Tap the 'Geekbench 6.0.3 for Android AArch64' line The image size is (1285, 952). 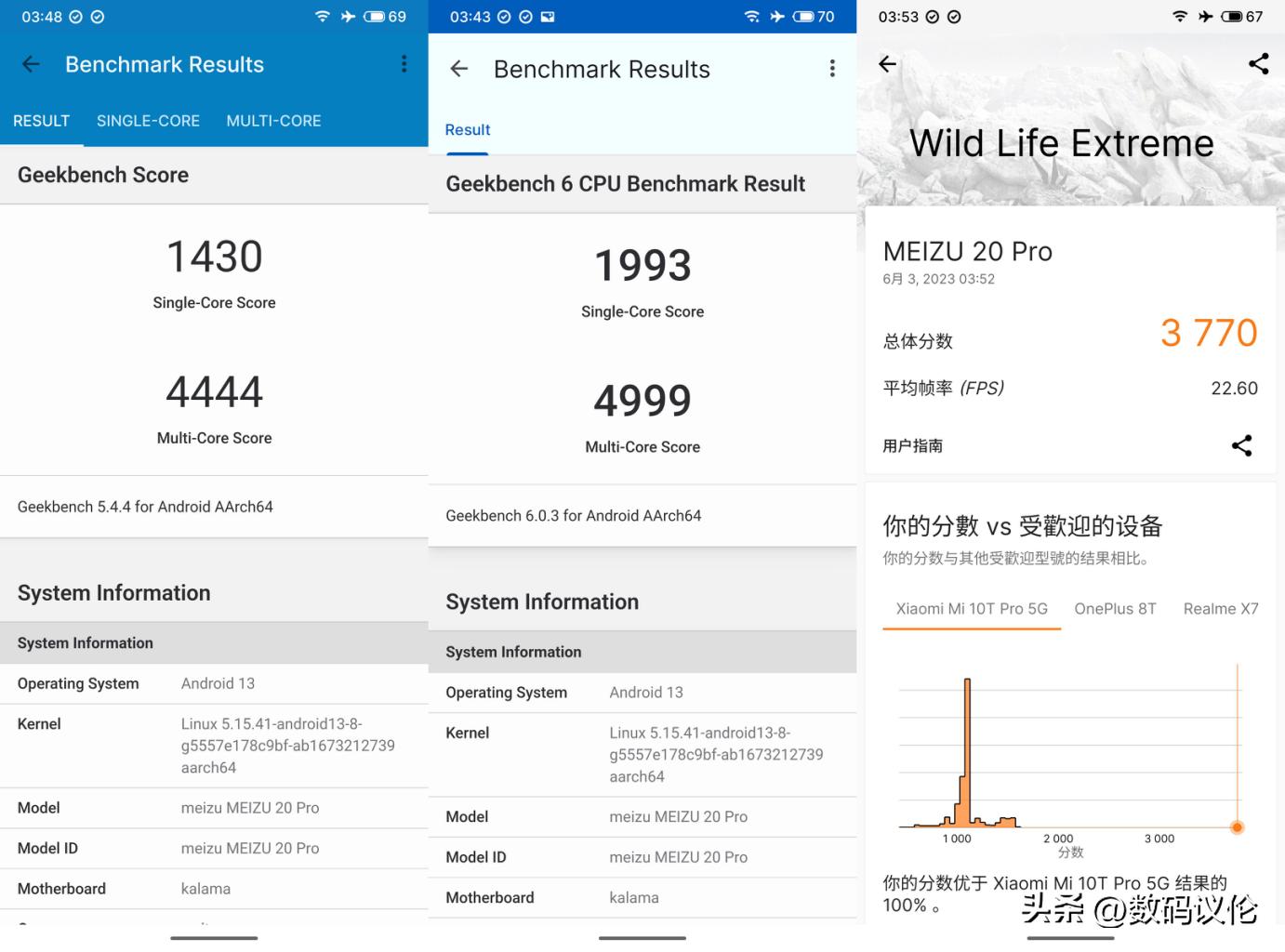(574, 516)
